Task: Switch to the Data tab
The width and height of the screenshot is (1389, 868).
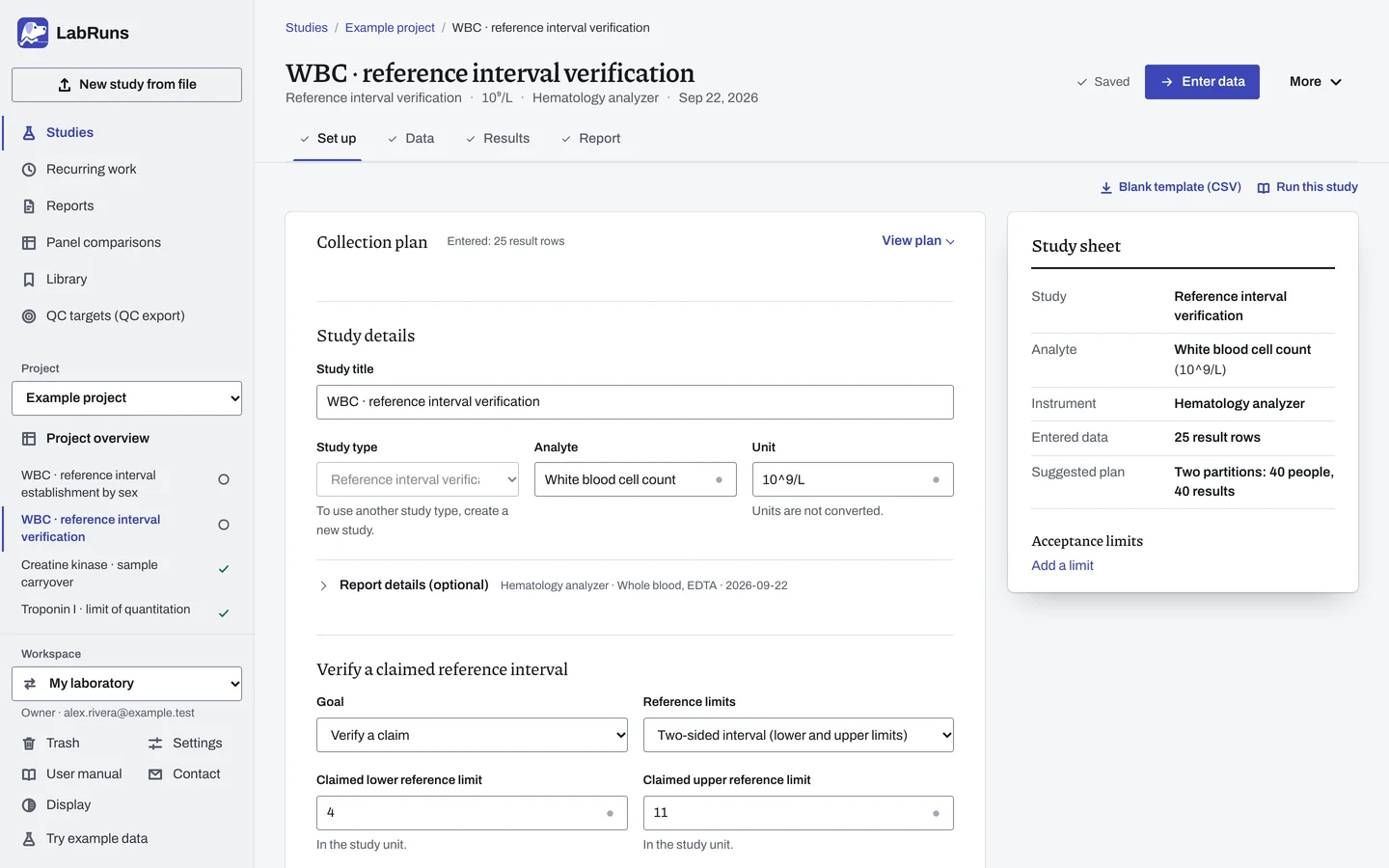Action: tap(411, 139)
